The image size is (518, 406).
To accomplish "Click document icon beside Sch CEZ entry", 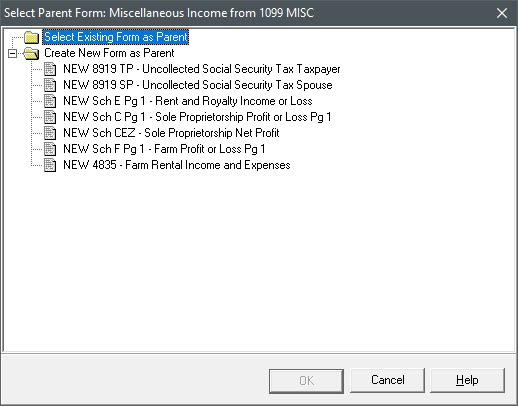I will click(x=50, y=133).
